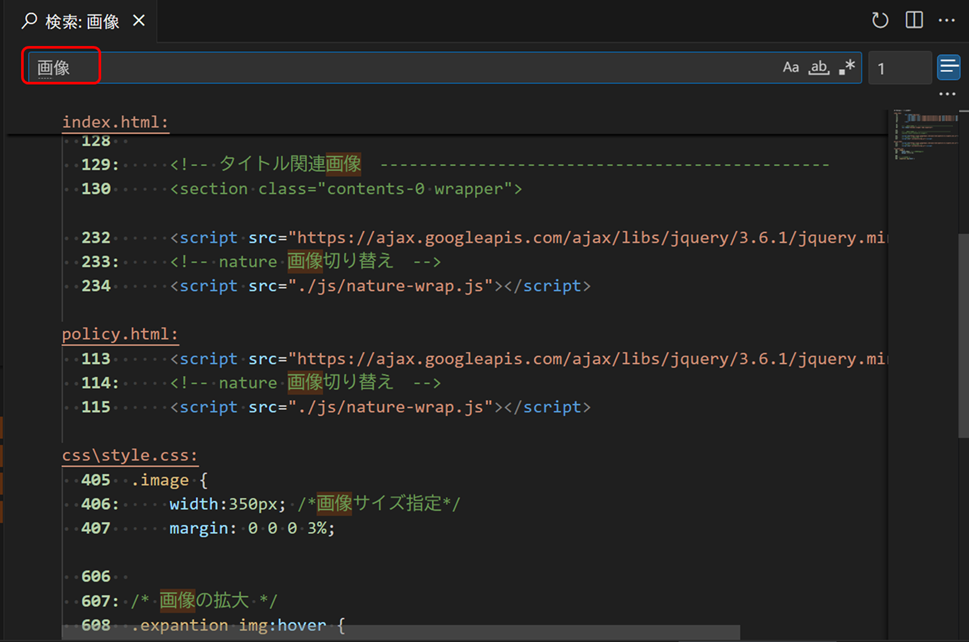Toggle Match Whole Word option
Screen dimensions: 969x642
point(819,67)
